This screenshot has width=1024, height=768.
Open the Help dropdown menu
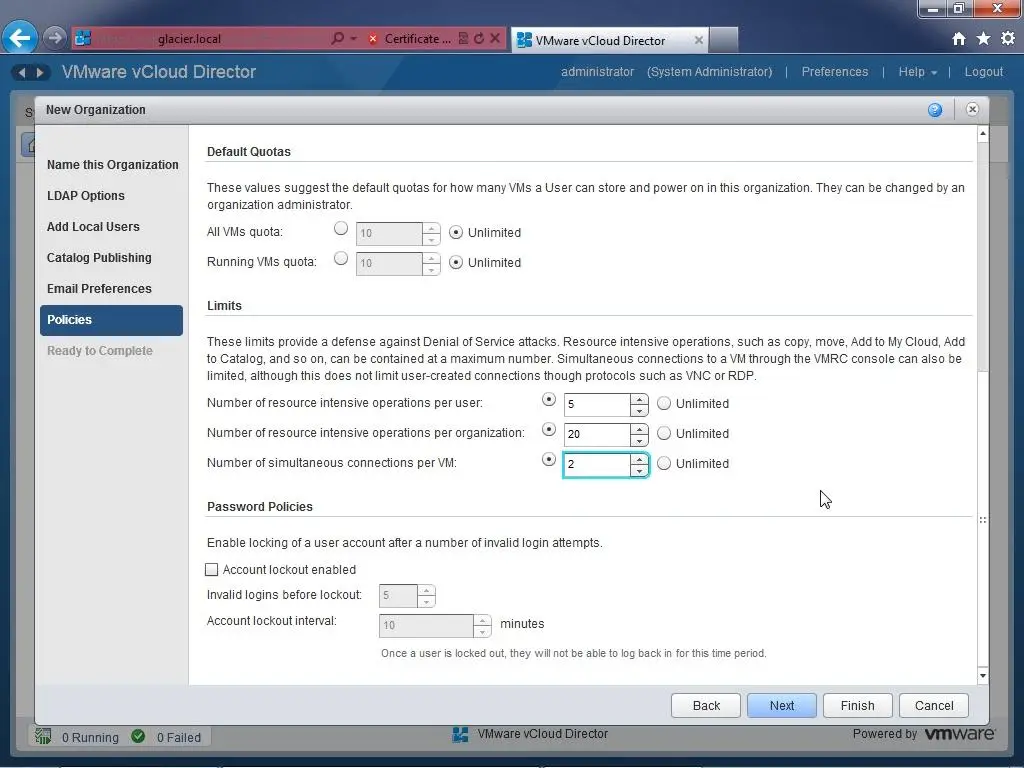(918, 72)
